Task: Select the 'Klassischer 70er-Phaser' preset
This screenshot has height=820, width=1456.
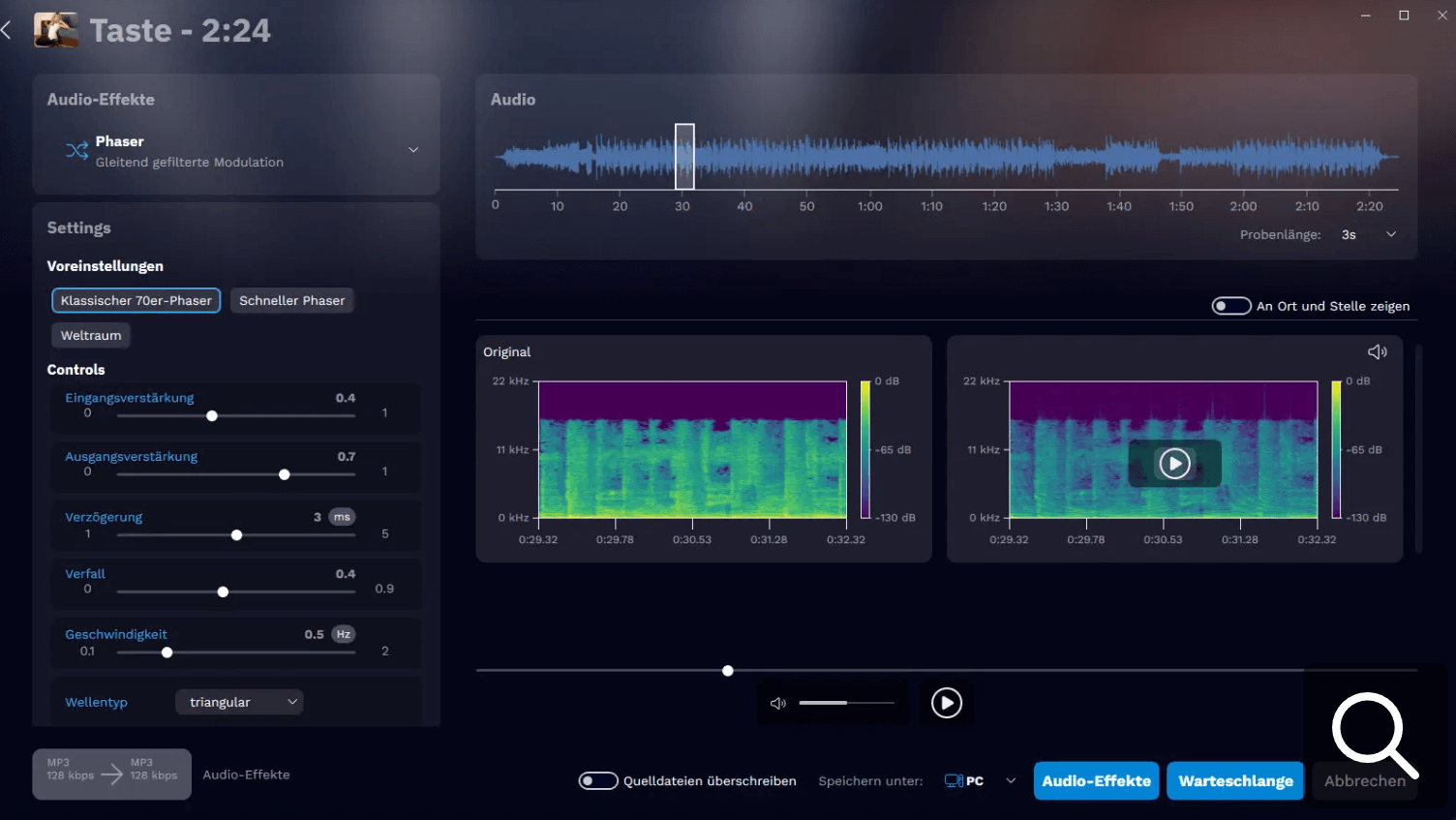Action: click(136, 300)
